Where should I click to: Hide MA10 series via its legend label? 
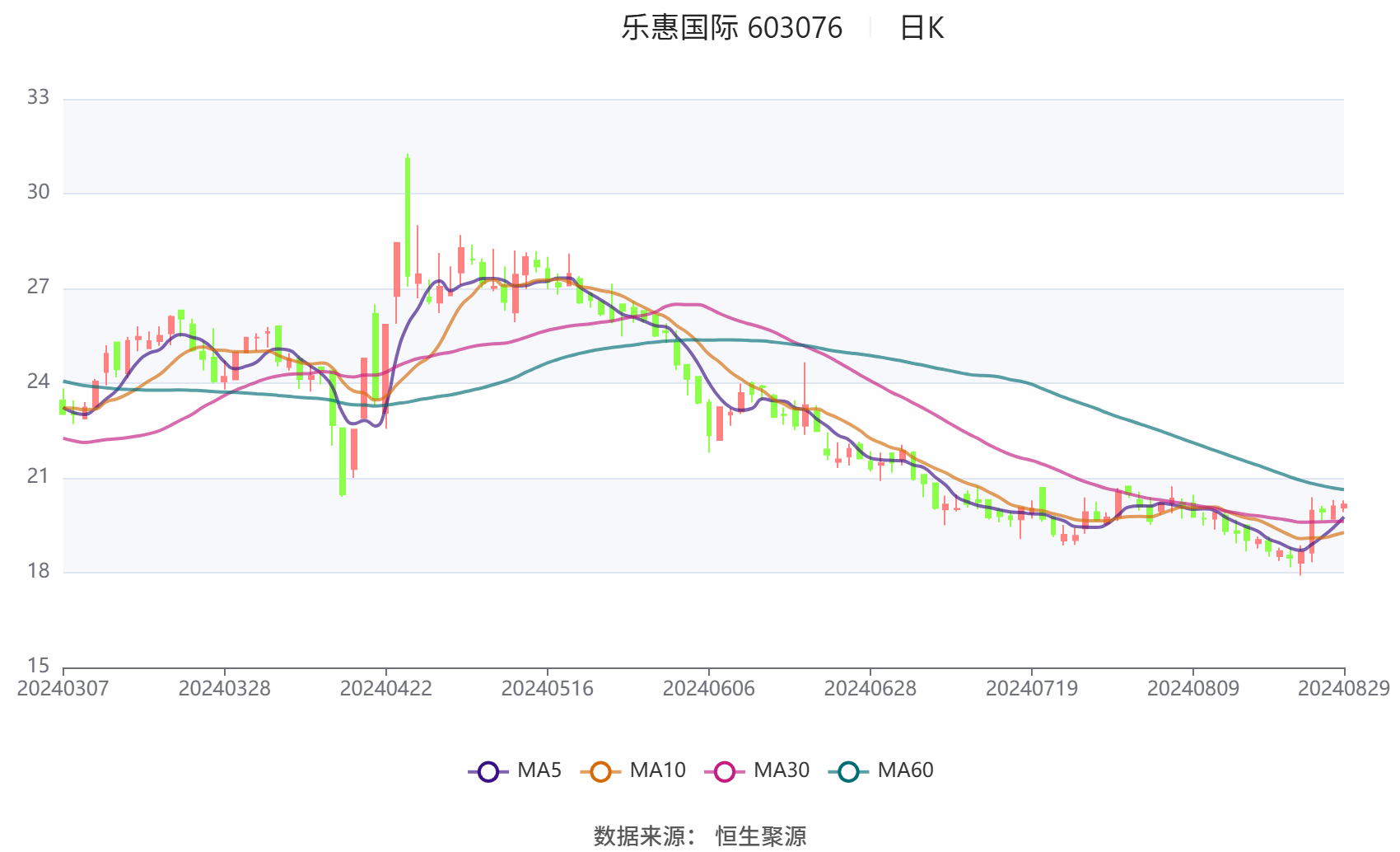657,770
